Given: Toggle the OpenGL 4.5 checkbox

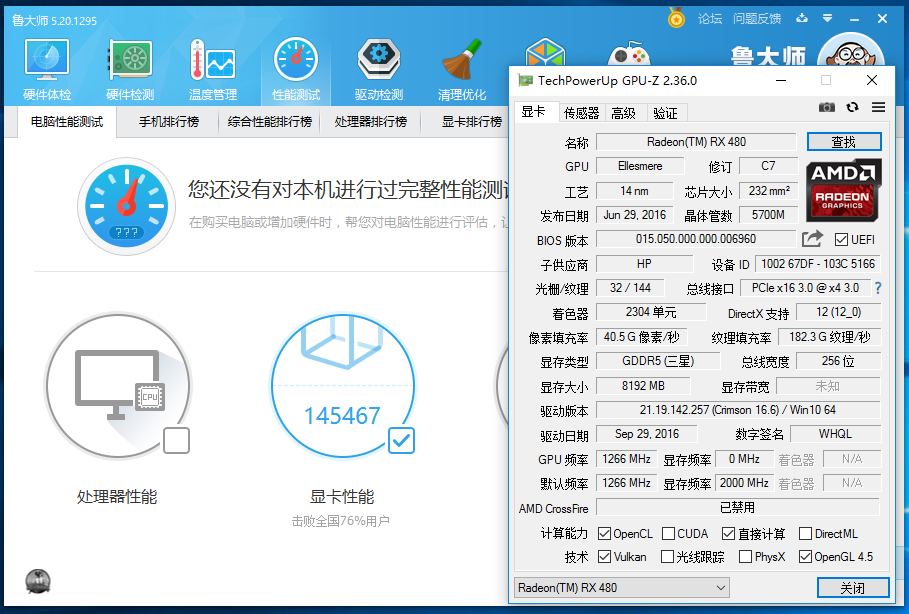Looking at the screenshot, I should 805,557.
